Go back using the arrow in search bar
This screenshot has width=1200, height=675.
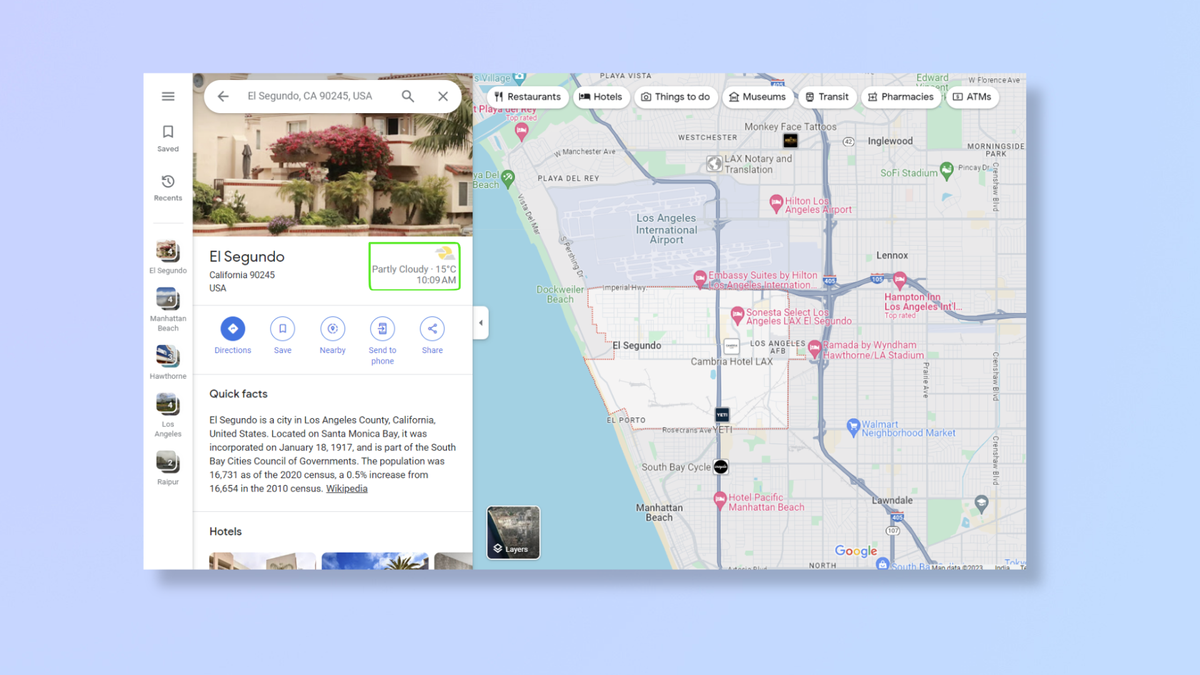pyautogui.click(x=222, y=96)
